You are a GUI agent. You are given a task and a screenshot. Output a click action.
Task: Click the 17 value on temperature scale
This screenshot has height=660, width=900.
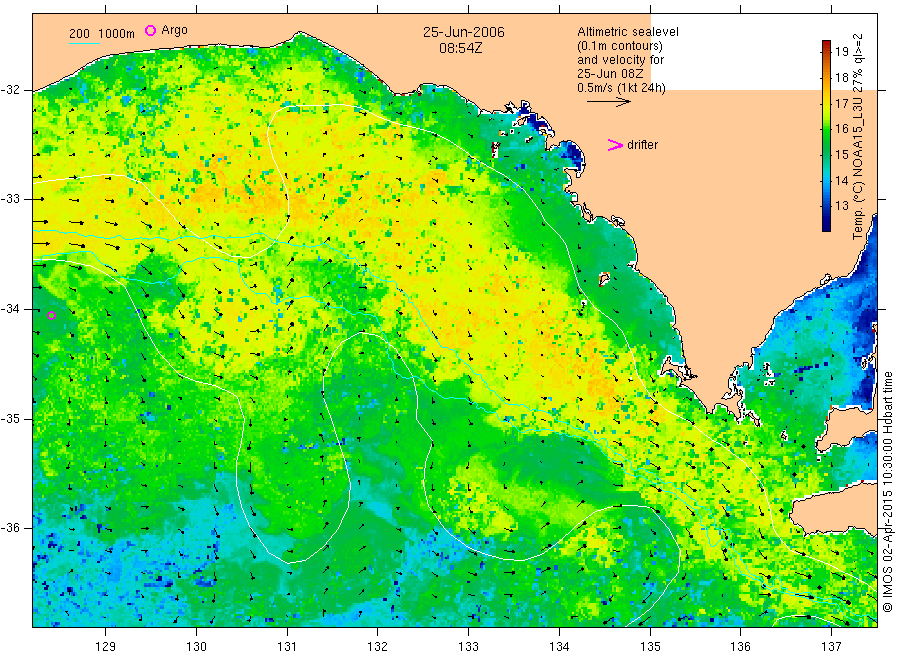[841, 104]
